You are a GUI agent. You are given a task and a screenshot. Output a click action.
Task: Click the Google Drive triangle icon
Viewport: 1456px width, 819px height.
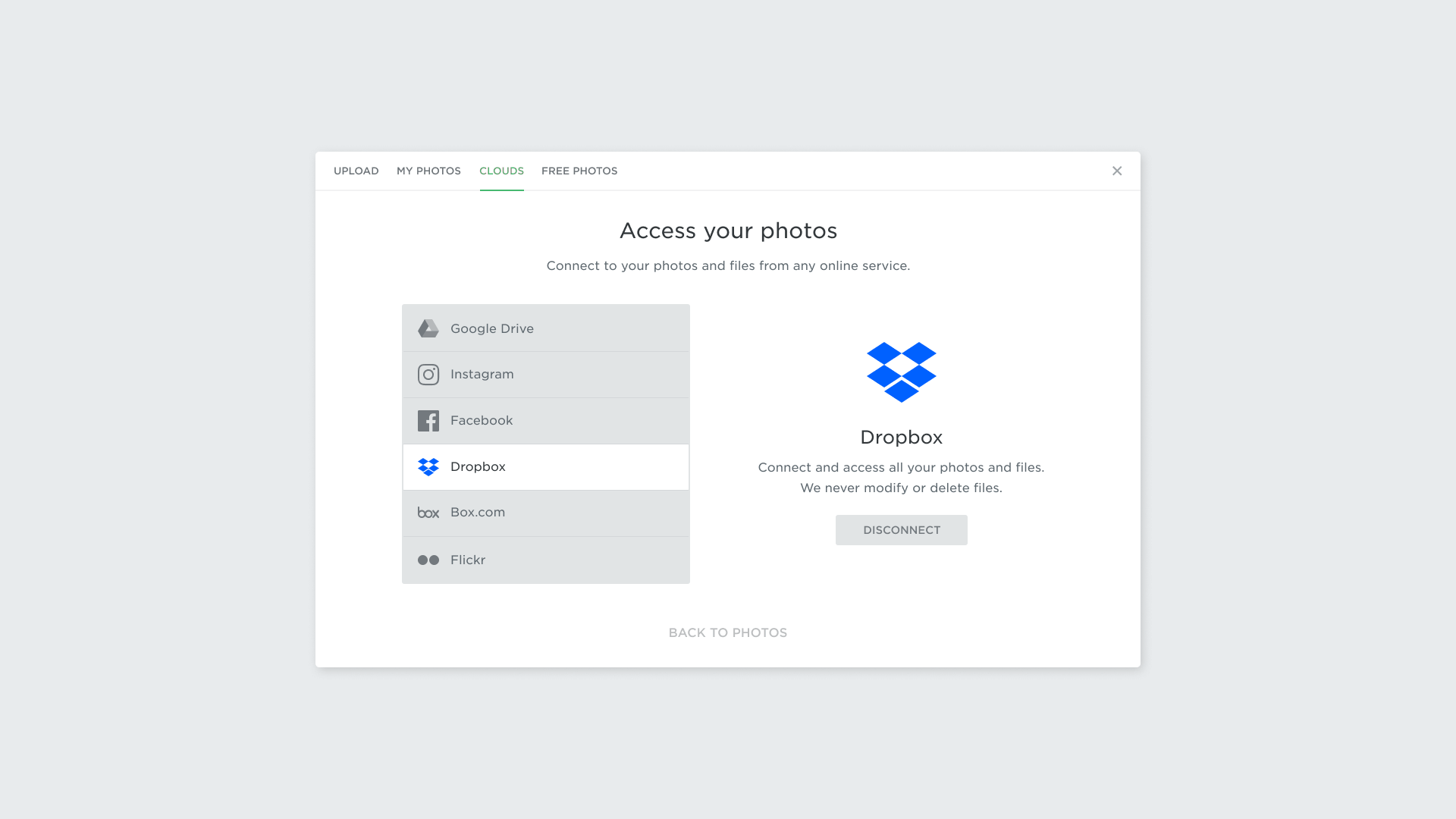pos(428,328)
